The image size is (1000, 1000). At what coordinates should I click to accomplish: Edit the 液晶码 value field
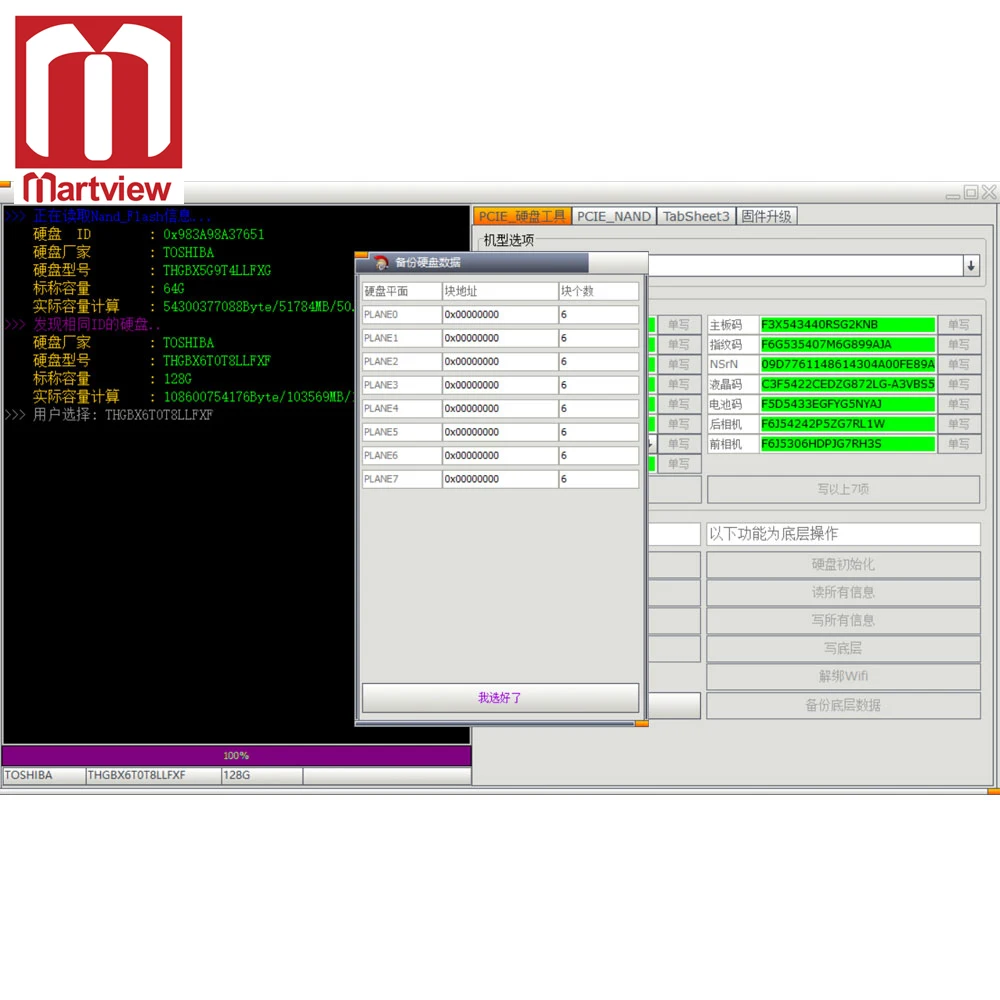(x=848, y=384)
